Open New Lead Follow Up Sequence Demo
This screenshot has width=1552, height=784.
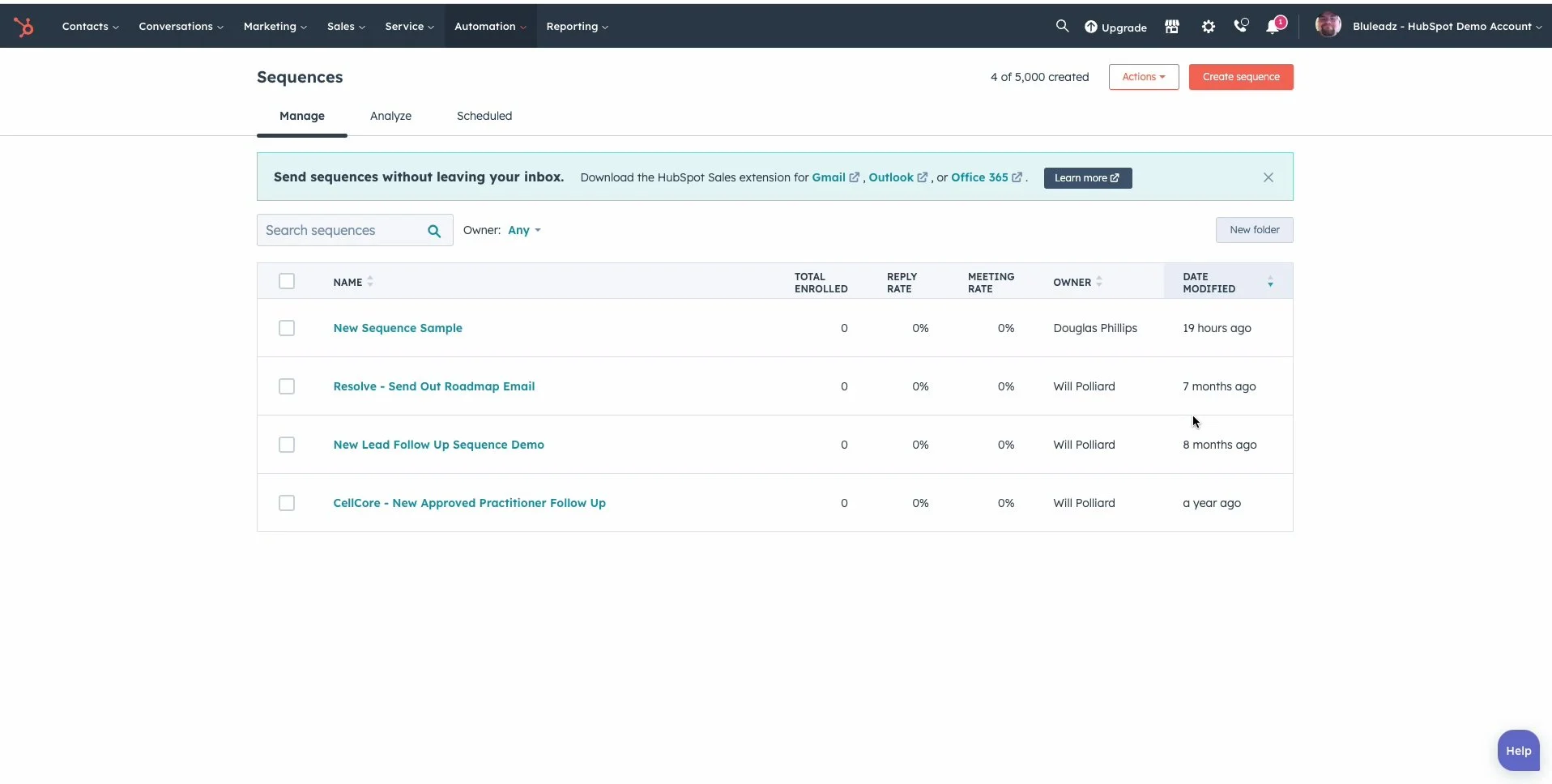(x=438, y=445)
